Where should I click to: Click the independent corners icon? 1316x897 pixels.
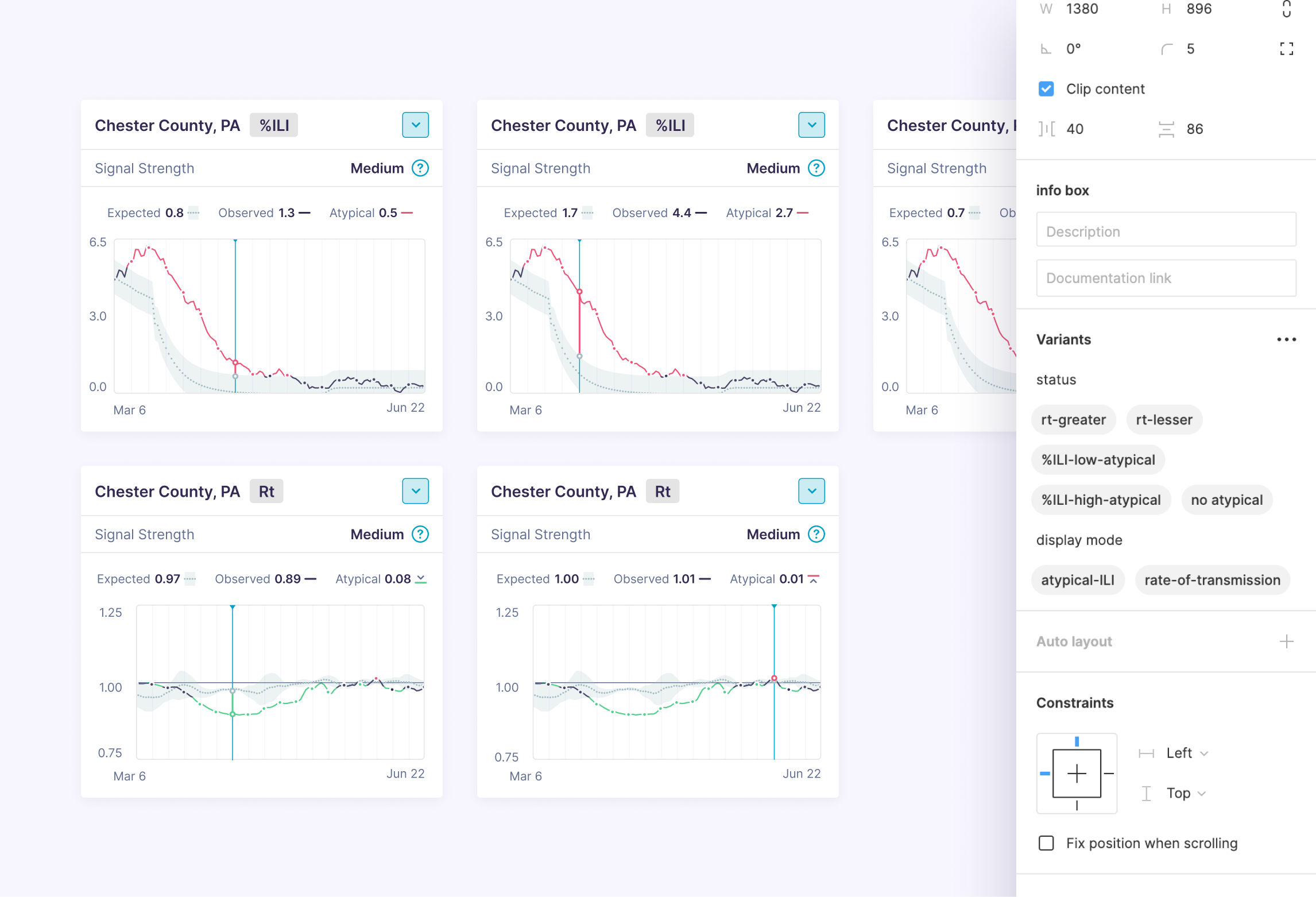pos(1286,49)
